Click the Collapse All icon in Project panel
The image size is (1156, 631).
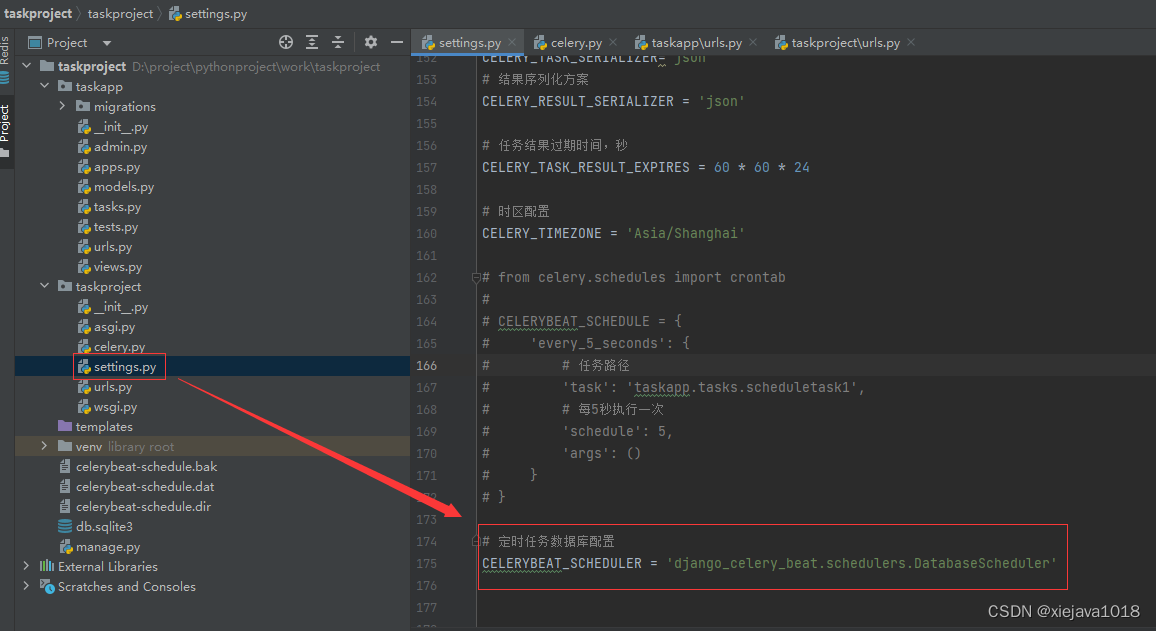click(x=338, y=42)
